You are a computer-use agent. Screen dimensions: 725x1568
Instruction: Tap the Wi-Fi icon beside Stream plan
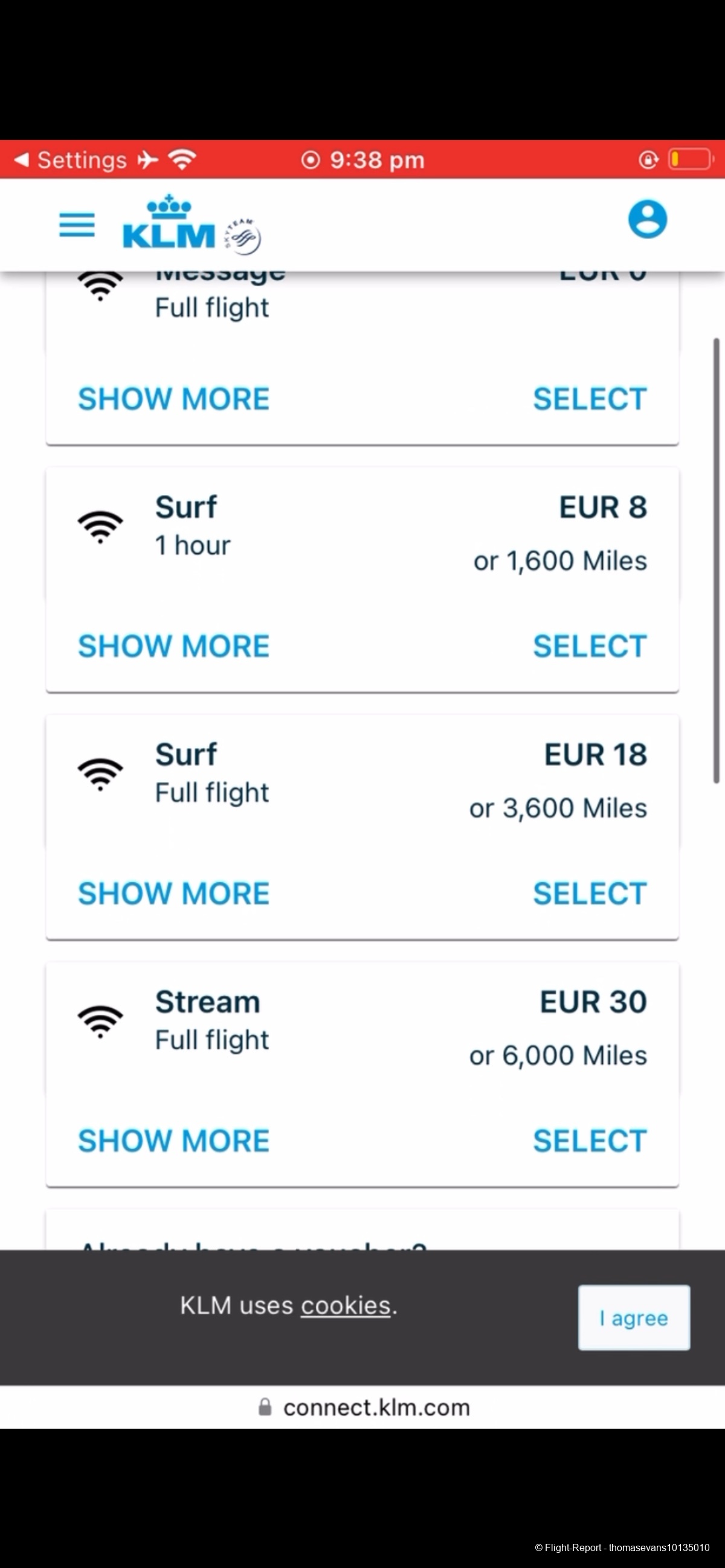click(100, 1021)
